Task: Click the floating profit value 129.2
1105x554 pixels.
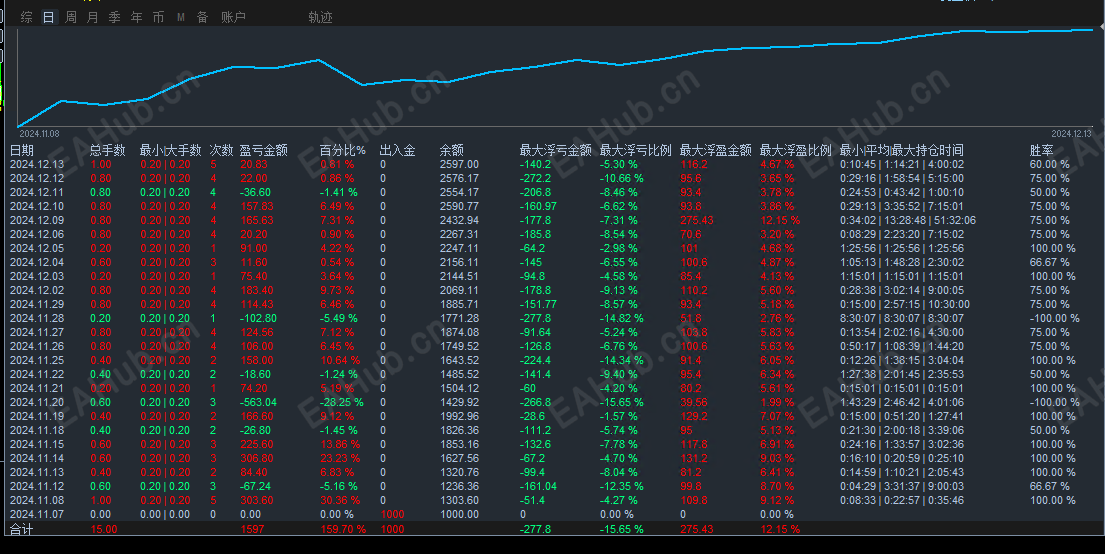Action: (x=694, y=416)
